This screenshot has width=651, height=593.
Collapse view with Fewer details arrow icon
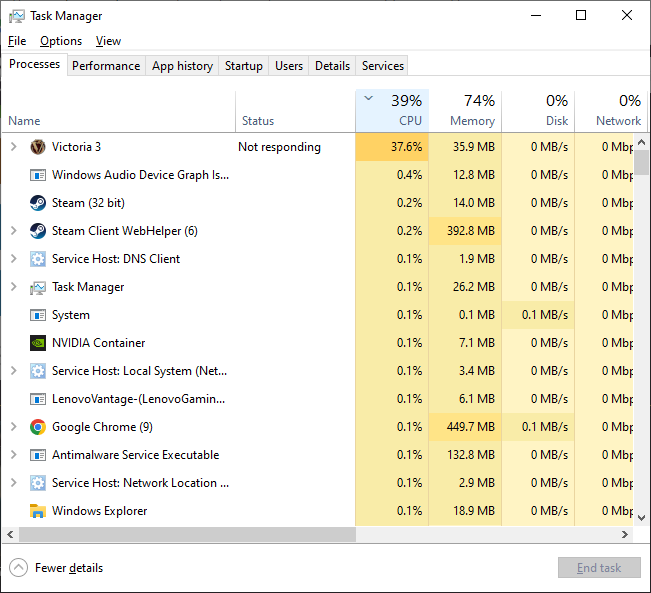click(x=18, y=568)
